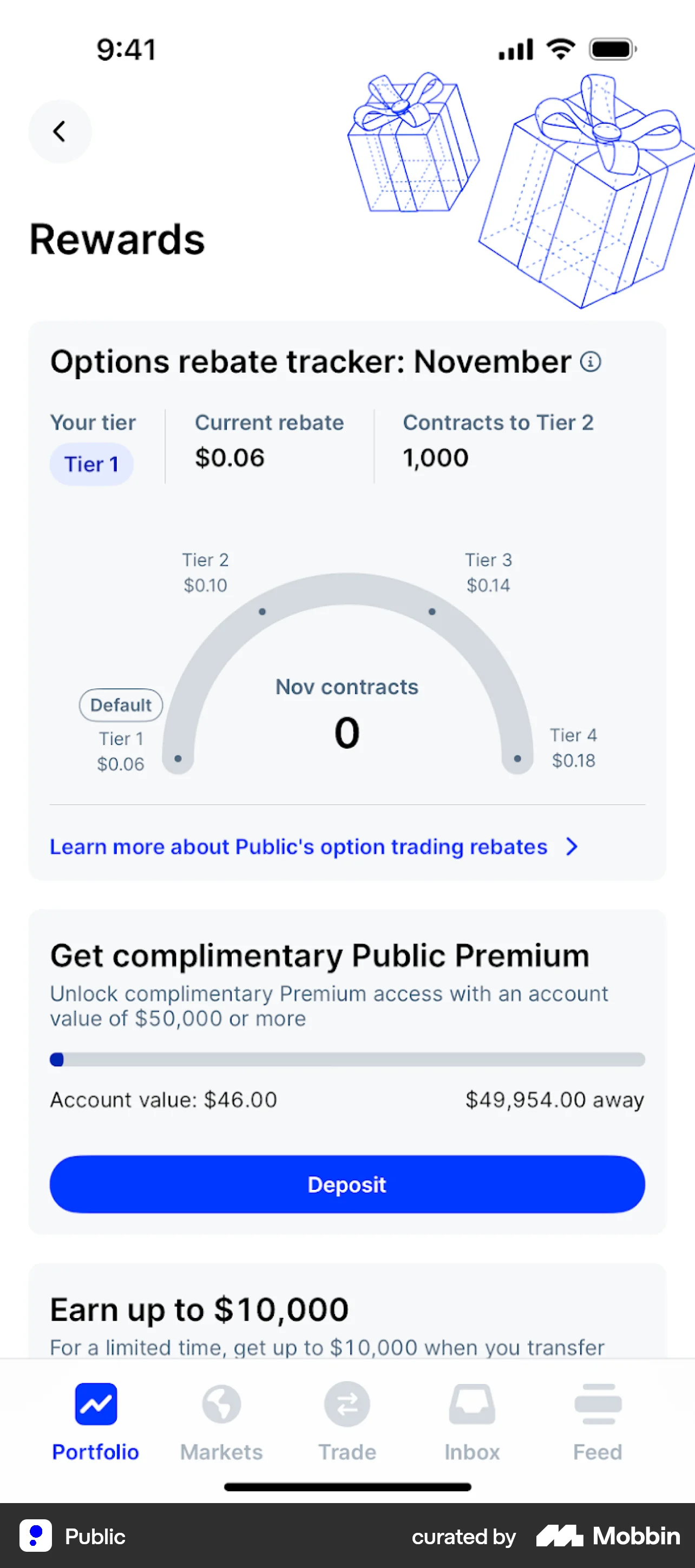Tap the back arrow icon

click(60, 131)
